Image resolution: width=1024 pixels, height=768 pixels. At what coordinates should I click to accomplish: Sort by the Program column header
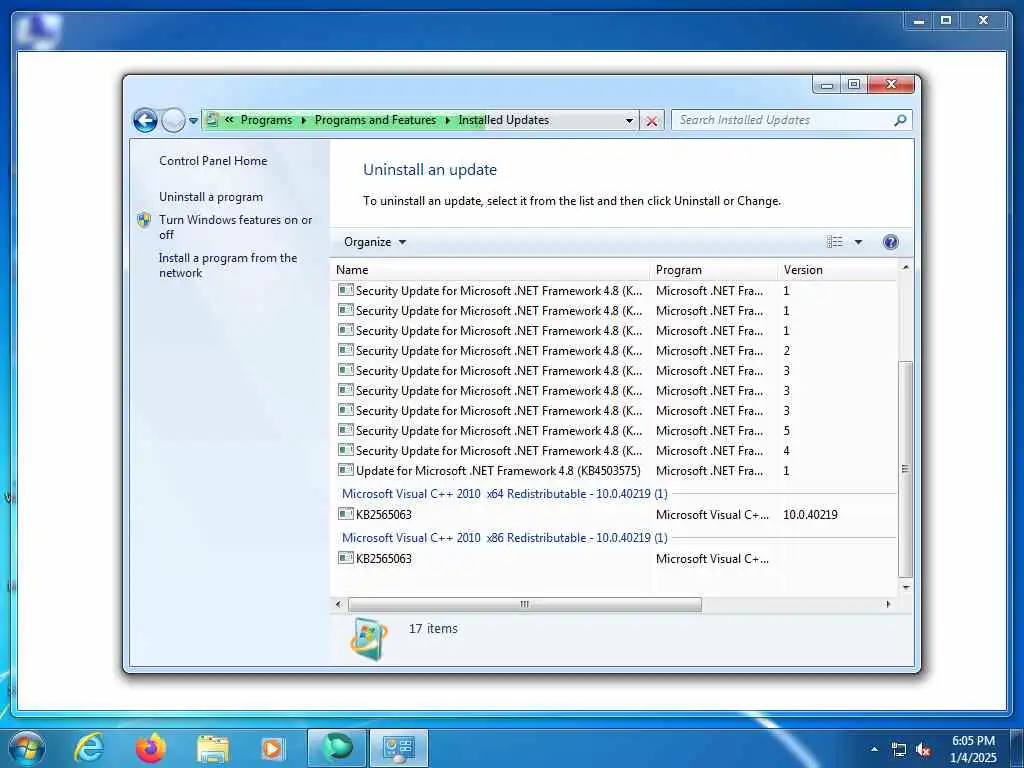pyautogui.click(x=714, y=270)
